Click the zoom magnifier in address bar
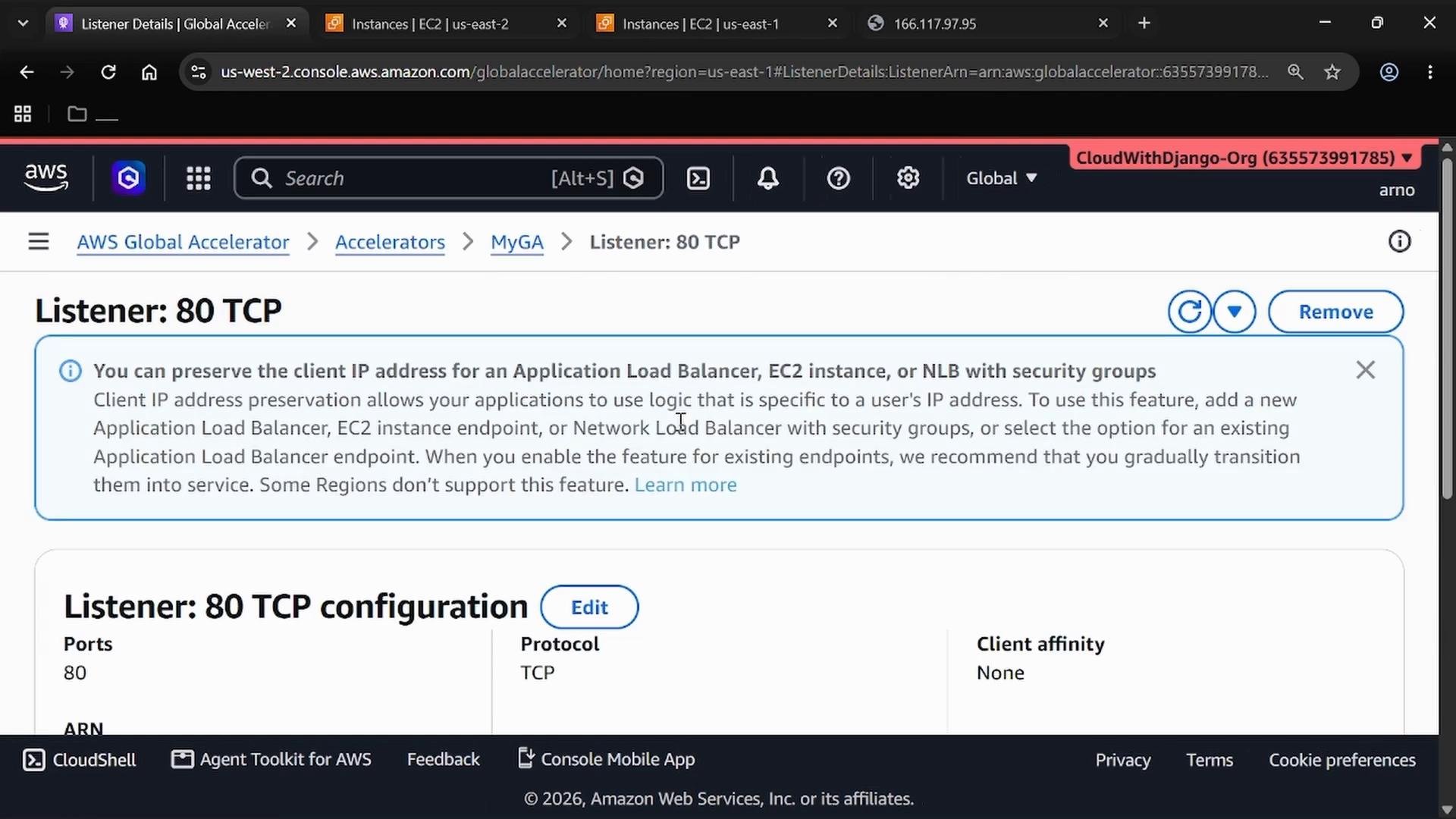The image size is (1456, 819). pos(1295,72)
